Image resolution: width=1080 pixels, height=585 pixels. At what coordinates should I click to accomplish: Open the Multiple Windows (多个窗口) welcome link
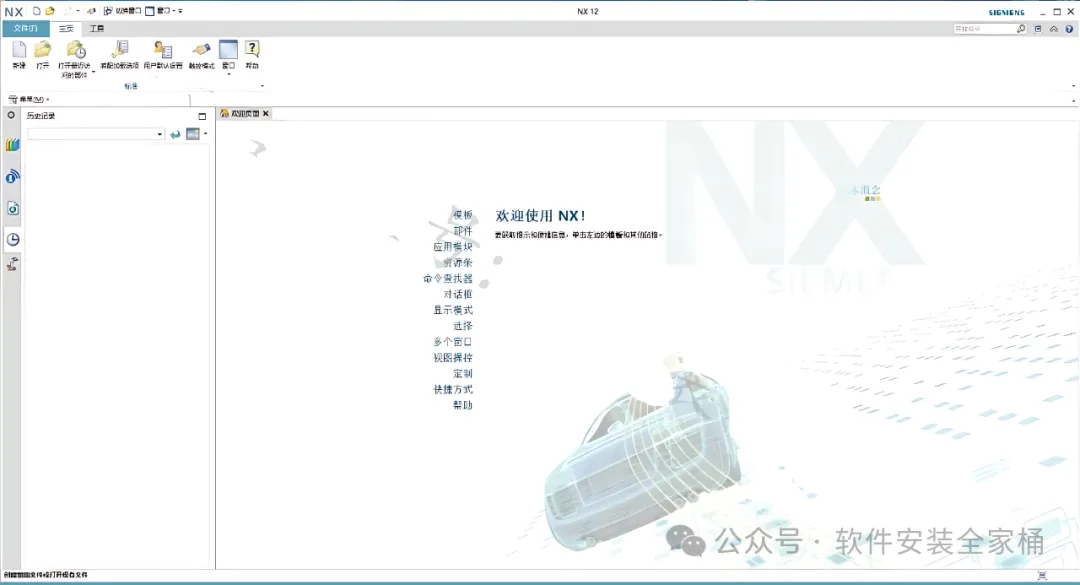(x=453, y=342)
